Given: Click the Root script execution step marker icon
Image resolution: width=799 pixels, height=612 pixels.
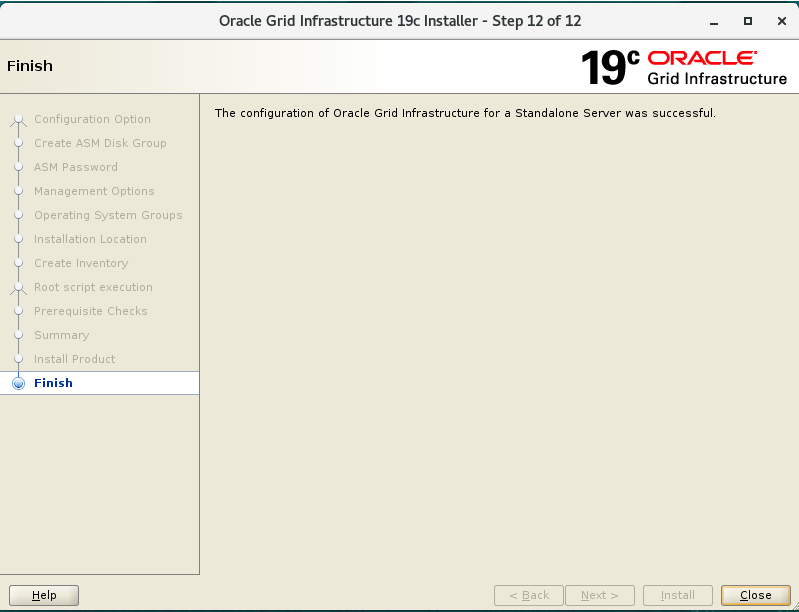Looking at the screenshot, I should (18, 288).
